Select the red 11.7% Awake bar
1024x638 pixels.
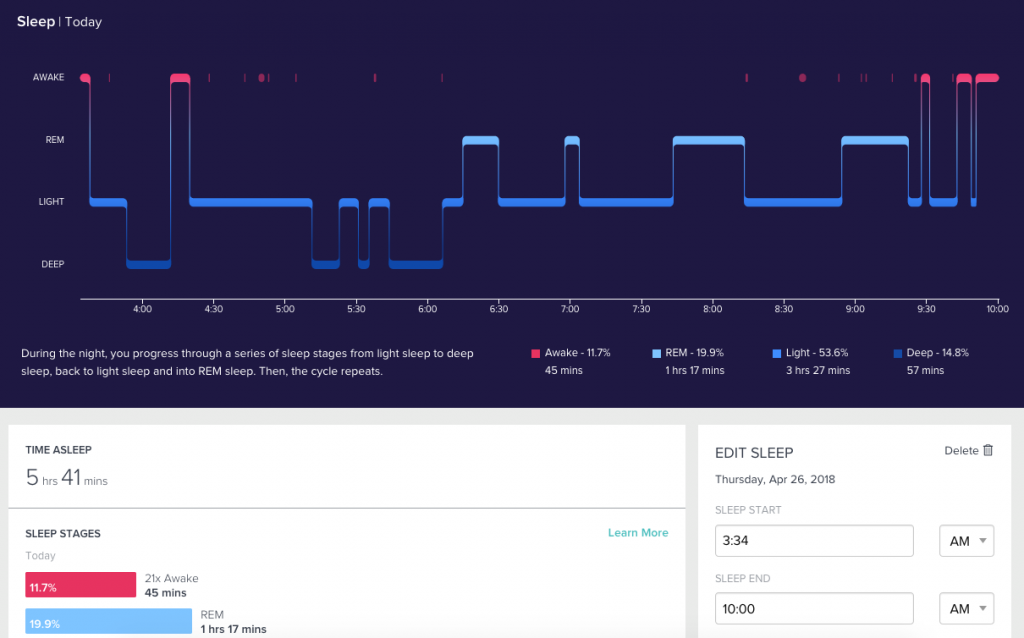(x=80, y=584)
